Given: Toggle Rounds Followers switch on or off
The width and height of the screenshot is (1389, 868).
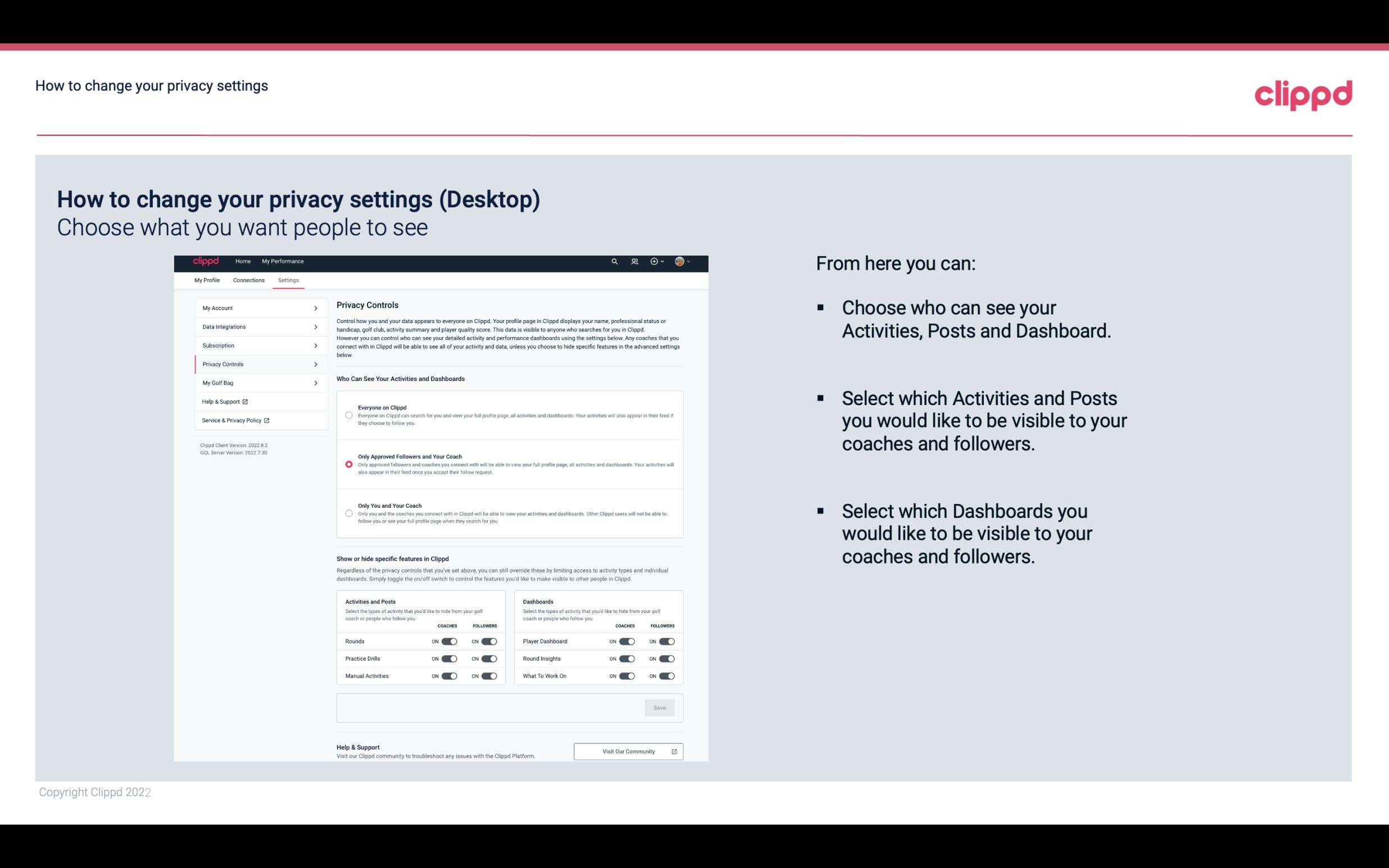Looking at the screenshot, I should click(488, 641).
